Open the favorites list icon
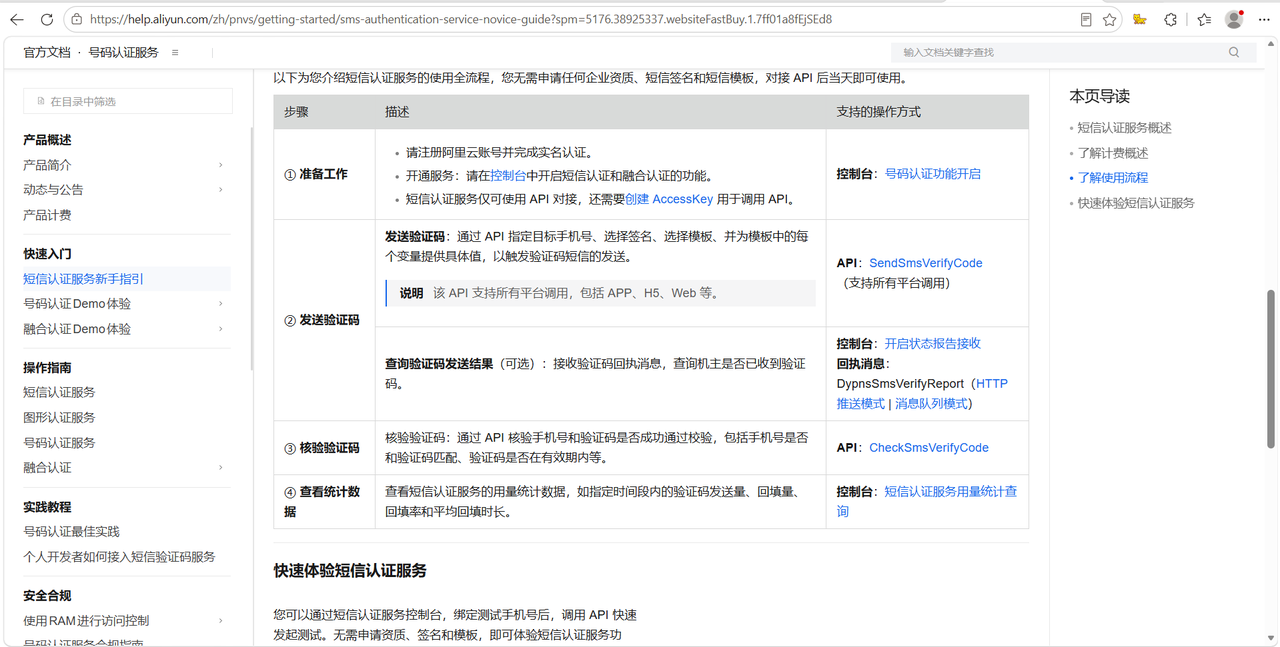The image size is (1280, 647). click(1204, 19)
